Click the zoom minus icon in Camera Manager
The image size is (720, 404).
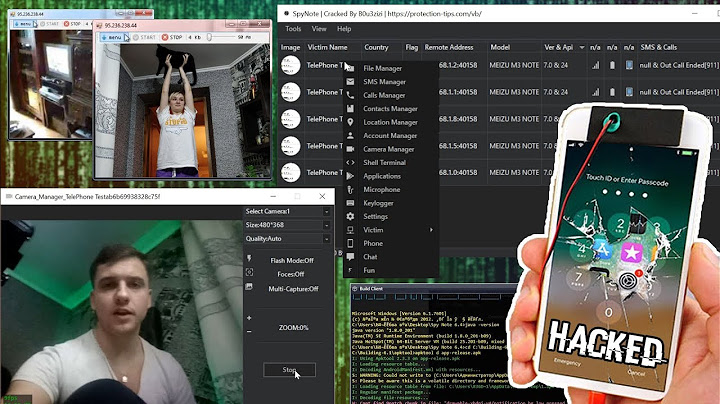click(x=249, y=331)
